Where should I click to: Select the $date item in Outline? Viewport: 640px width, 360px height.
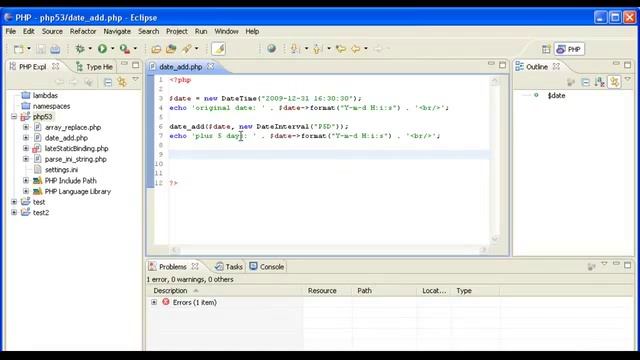(x=556, y=96)
